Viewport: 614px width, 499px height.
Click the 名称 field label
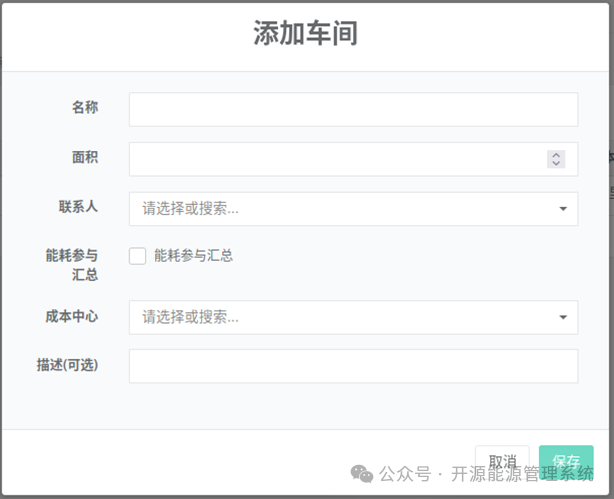(x=85, y=107)
